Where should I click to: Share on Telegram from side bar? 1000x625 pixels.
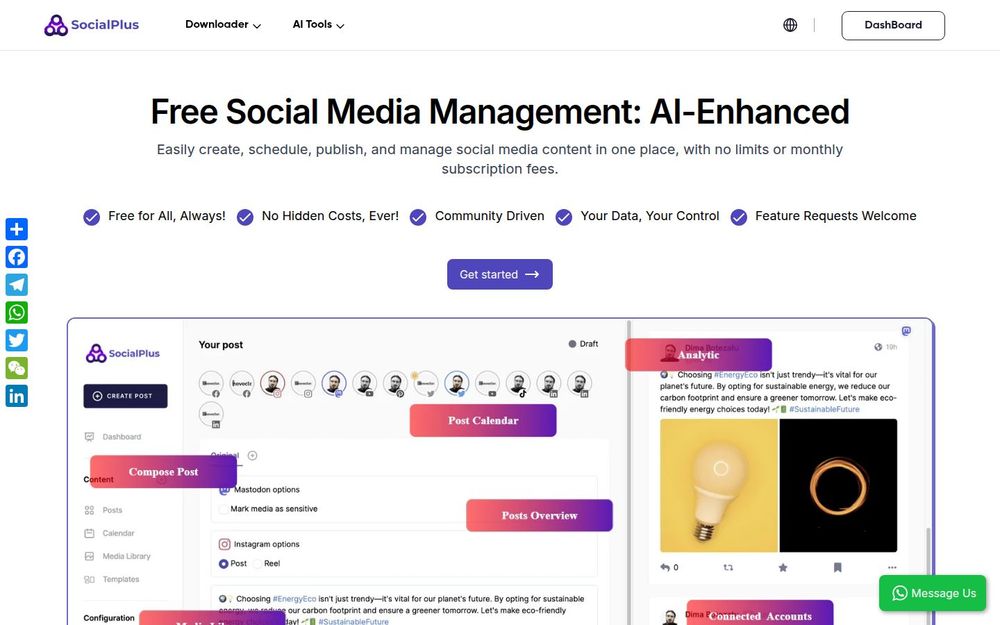(x=17, y=284)
